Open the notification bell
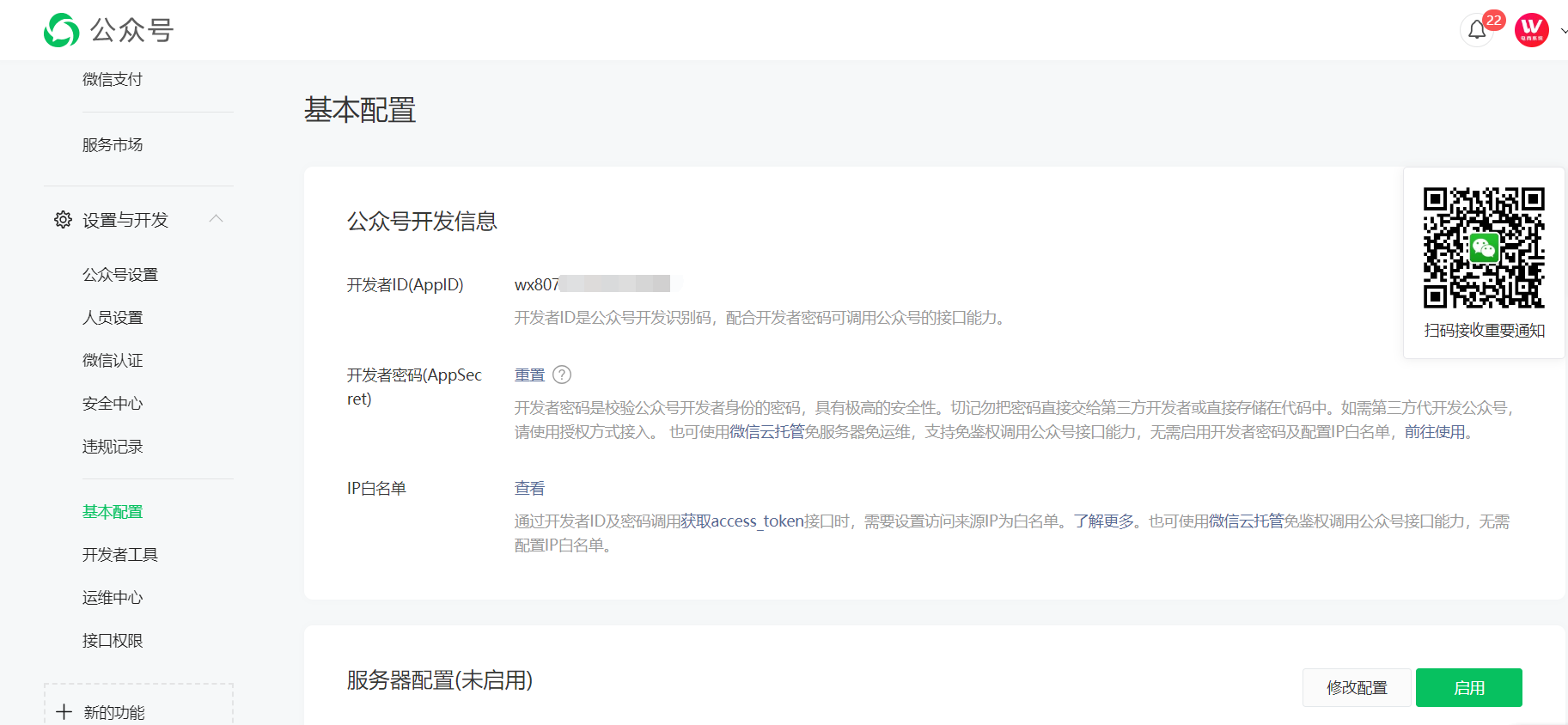 coord(1477,30)
